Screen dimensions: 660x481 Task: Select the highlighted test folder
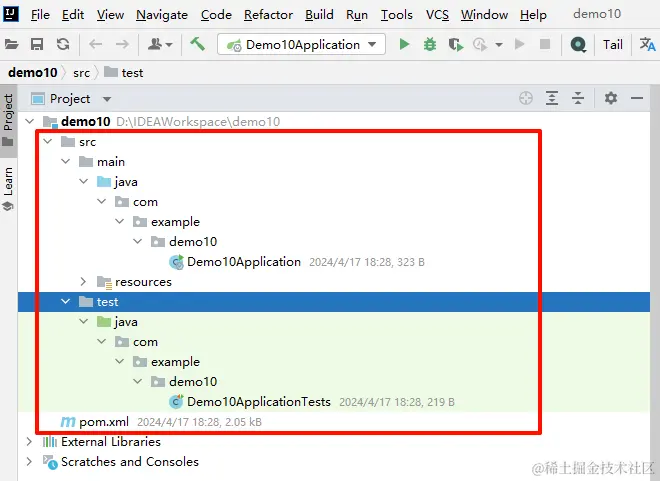point(334,302)
